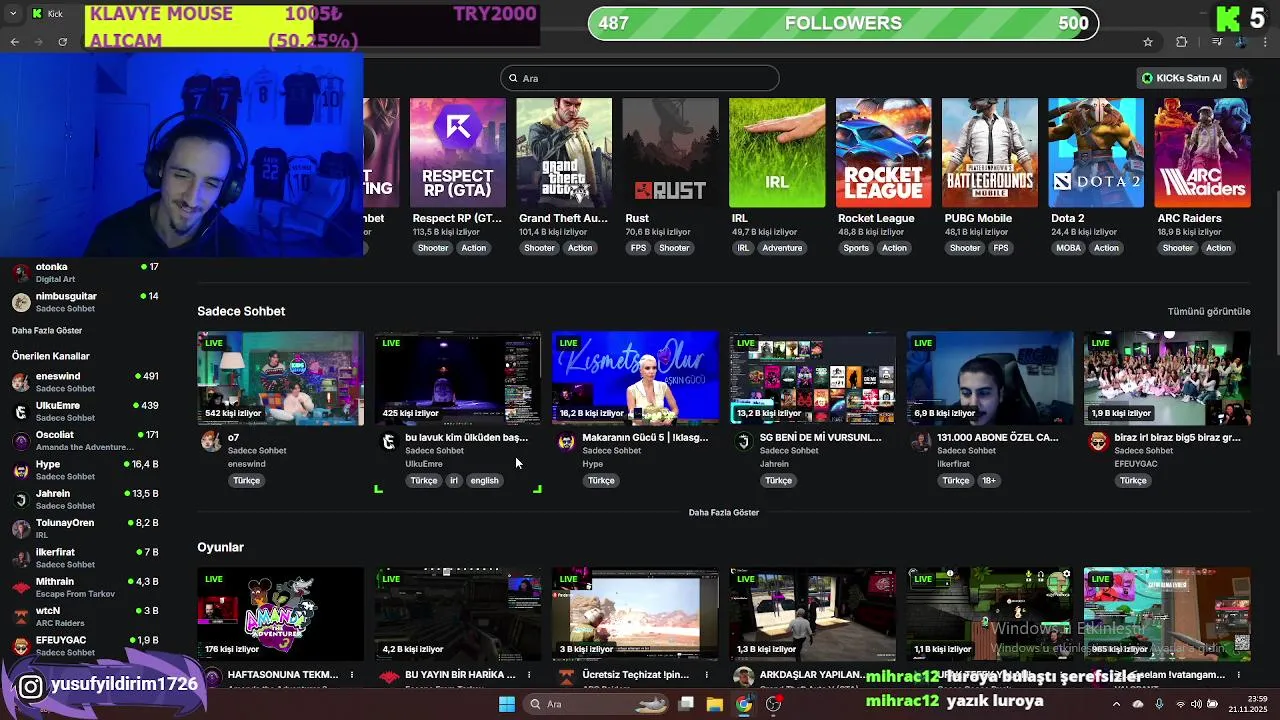Open 131.000 ABONE ÖZEL stream thumbnail
Screen dimensions: 1280x720
pos(990,378)
